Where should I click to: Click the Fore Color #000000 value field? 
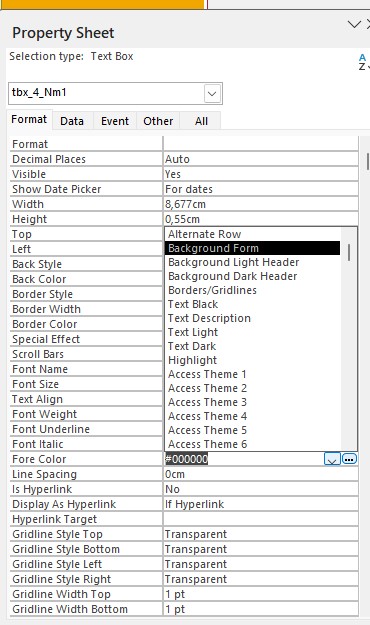pos(244,459)
